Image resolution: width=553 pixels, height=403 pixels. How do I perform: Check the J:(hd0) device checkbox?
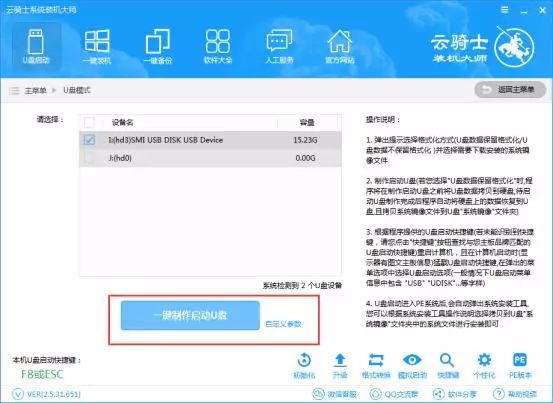(x=89, y=158)
